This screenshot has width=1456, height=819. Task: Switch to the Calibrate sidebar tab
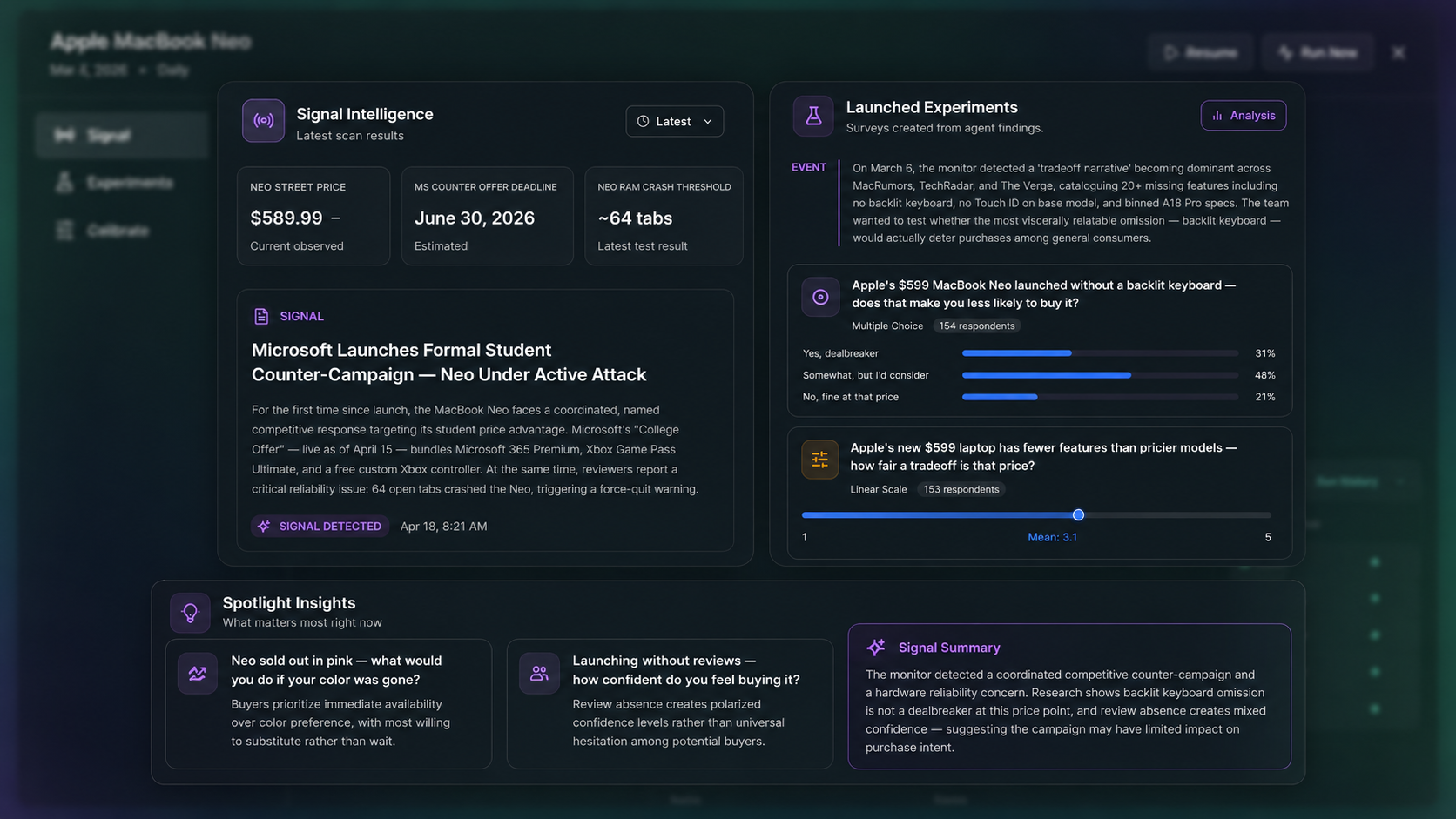[122, 230]
